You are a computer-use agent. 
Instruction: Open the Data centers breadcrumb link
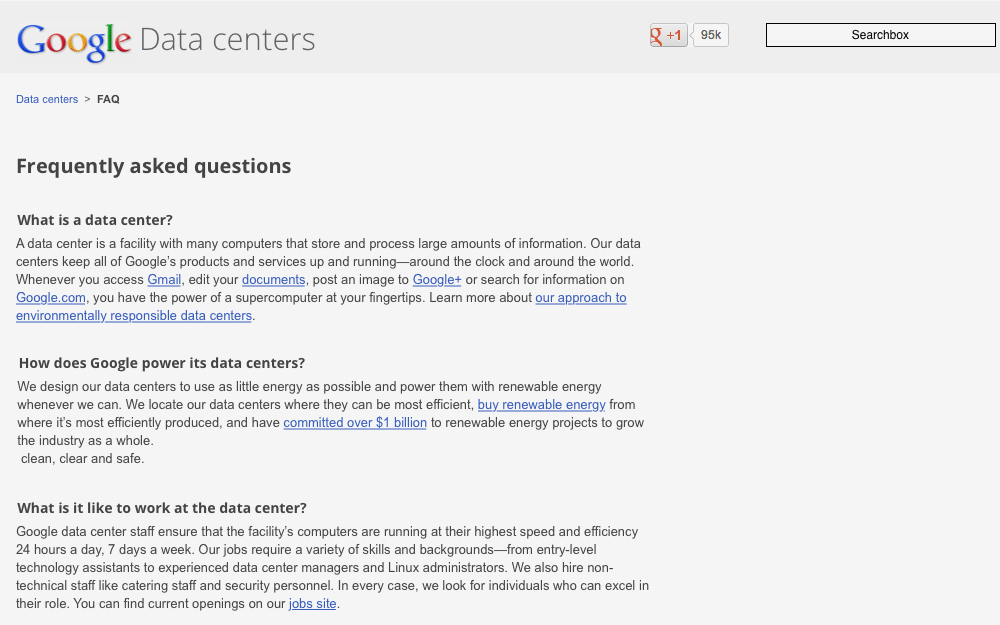(46, 99)
